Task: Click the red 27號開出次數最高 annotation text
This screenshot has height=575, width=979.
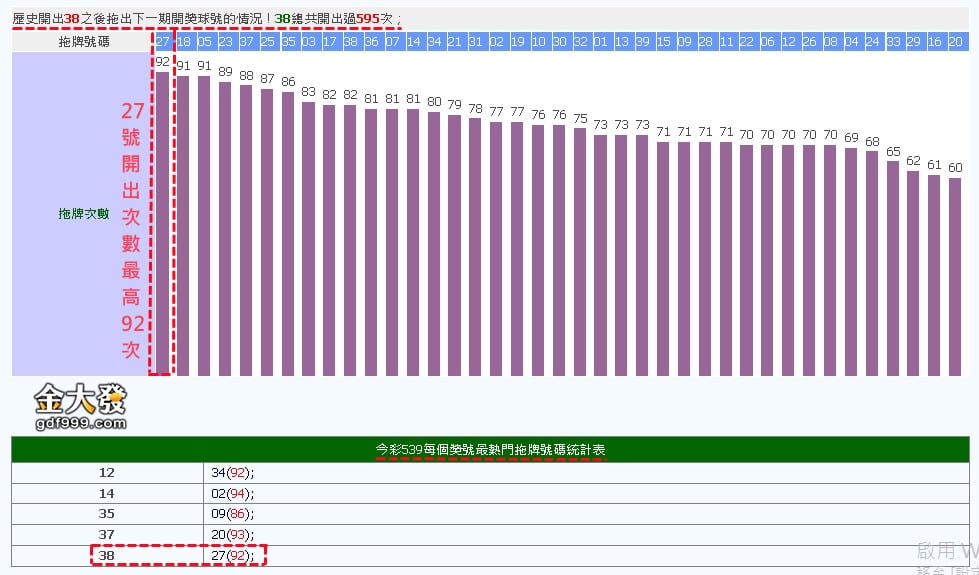Action: (x=132, y=230)
